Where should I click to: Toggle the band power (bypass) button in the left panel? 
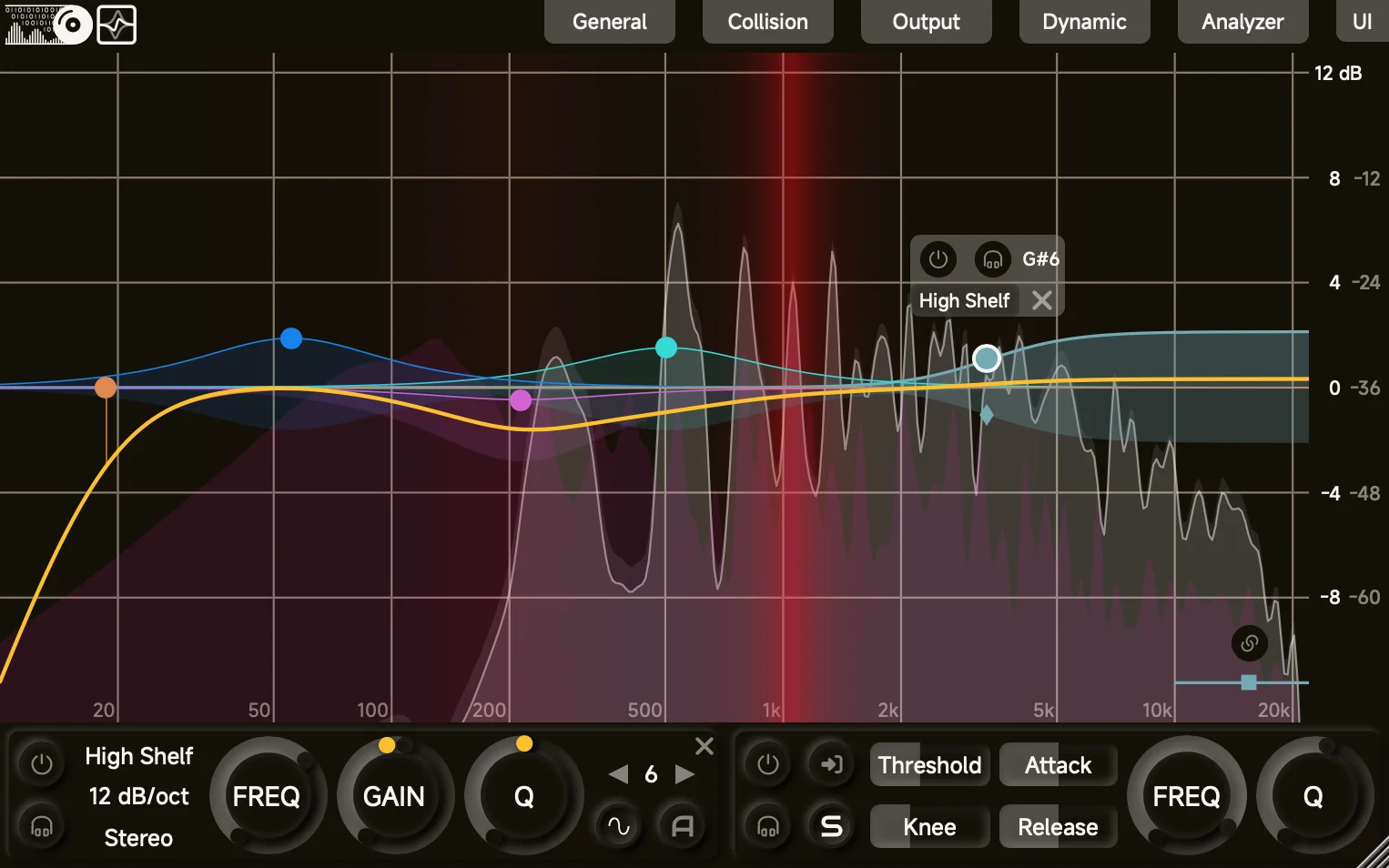42,764
